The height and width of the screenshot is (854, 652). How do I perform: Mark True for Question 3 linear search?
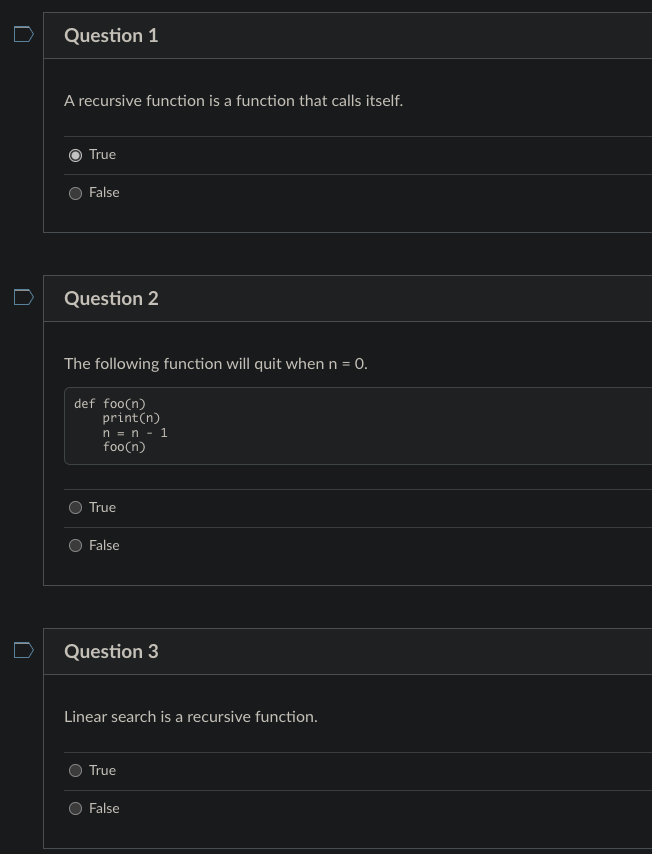[76, 770]
